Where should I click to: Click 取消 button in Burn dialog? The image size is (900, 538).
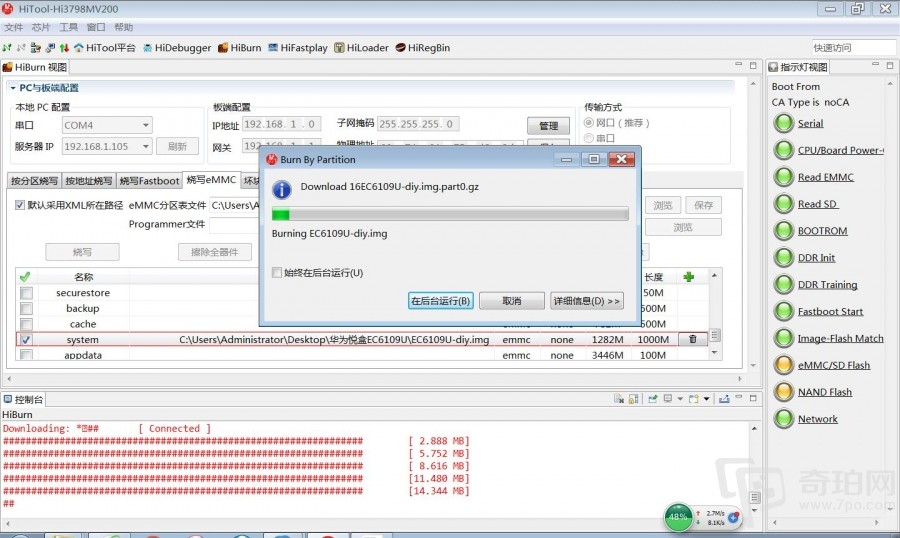[511, 301]
